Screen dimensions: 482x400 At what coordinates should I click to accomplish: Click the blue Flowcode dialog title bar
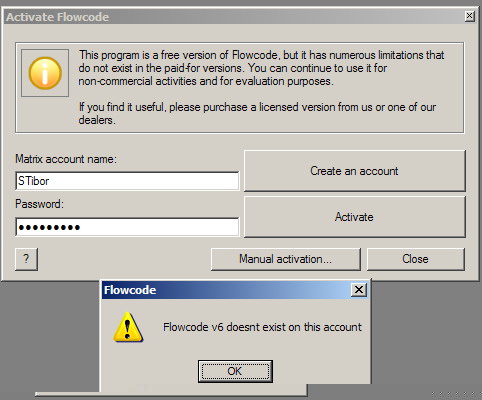(227, 290)
